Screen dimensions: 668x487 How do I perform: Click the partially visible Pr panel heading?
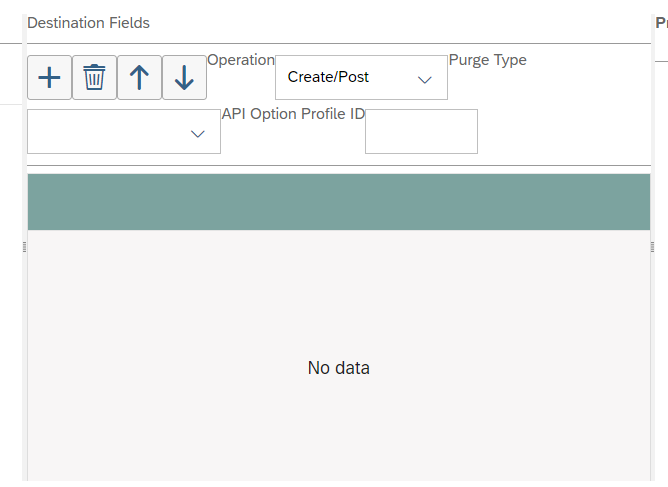pyautogui.click(x=662, y=23)
